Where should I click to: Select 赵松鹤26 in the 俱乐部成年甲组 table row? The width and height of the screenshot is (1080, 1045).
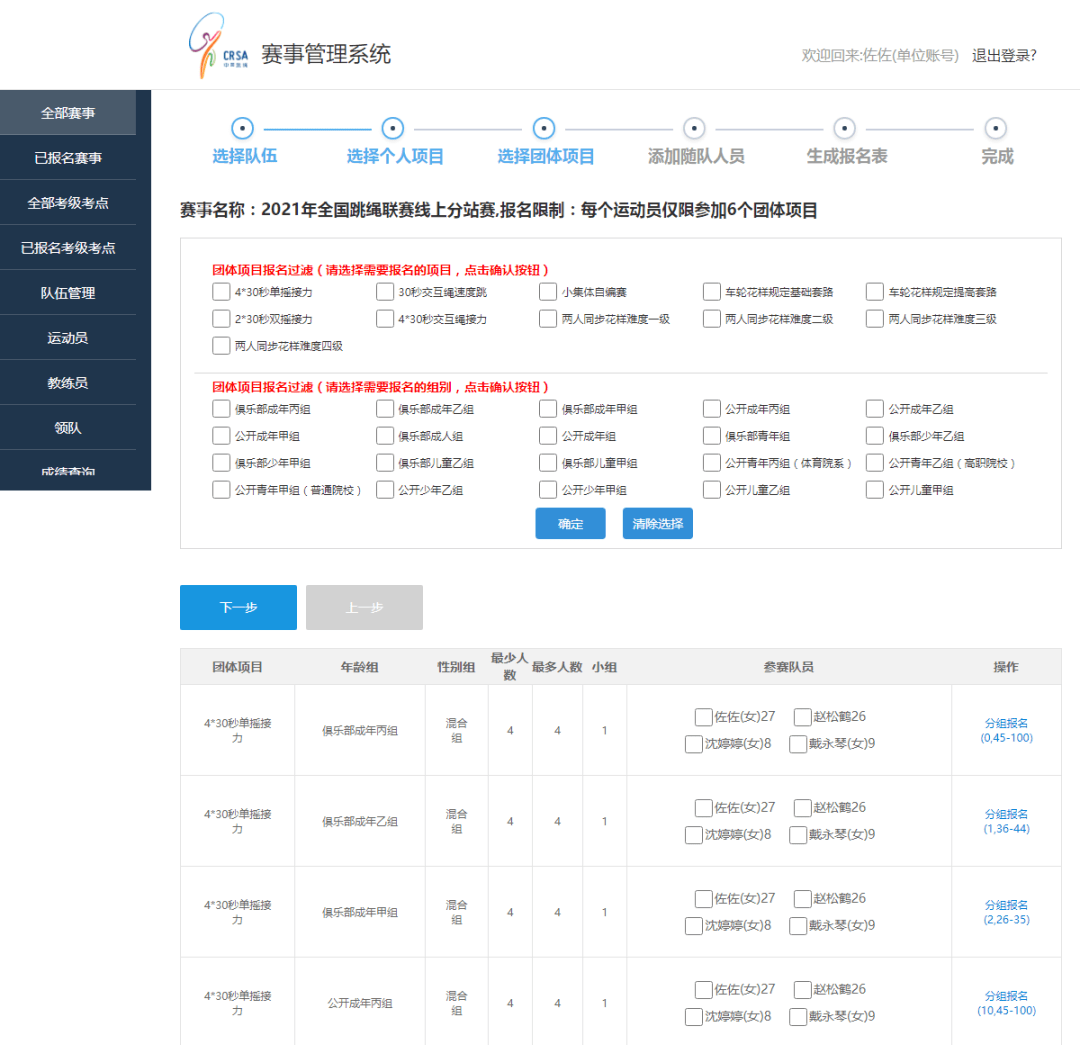pos(802,899)
